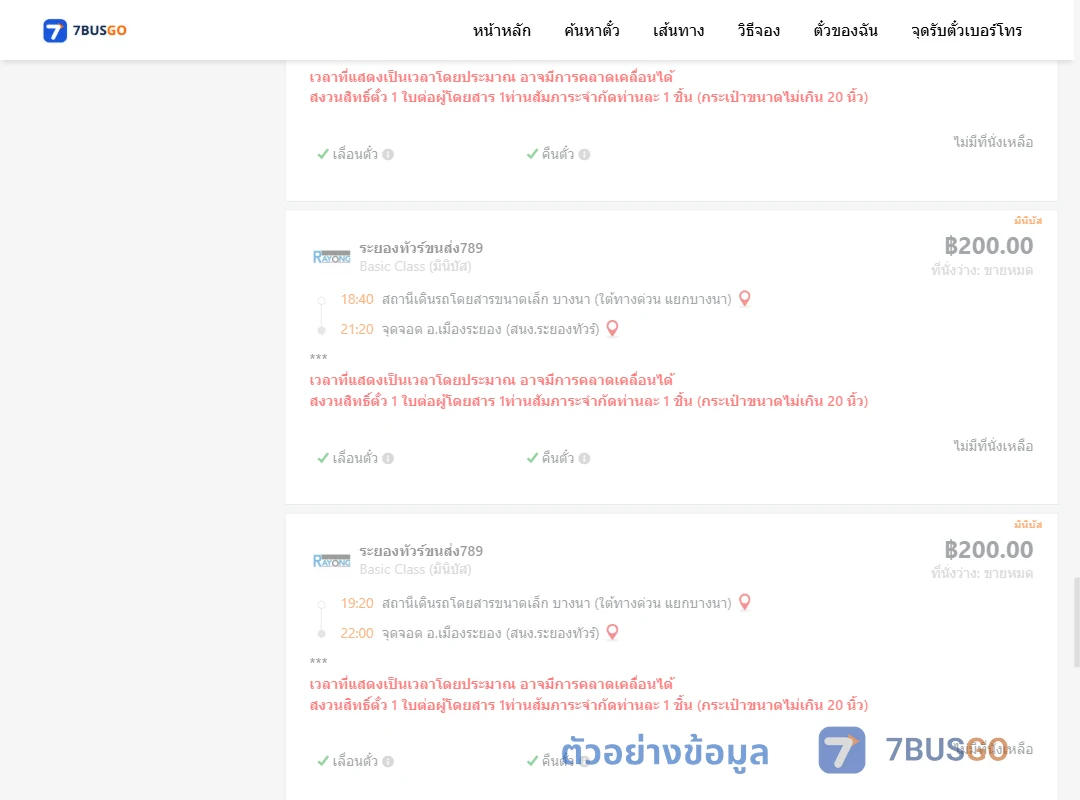This screenshot has width=1080, height=800.
Task: Click ไม่มีที่นั่งเหลือ button in topmost card
Action: (993, 142)
